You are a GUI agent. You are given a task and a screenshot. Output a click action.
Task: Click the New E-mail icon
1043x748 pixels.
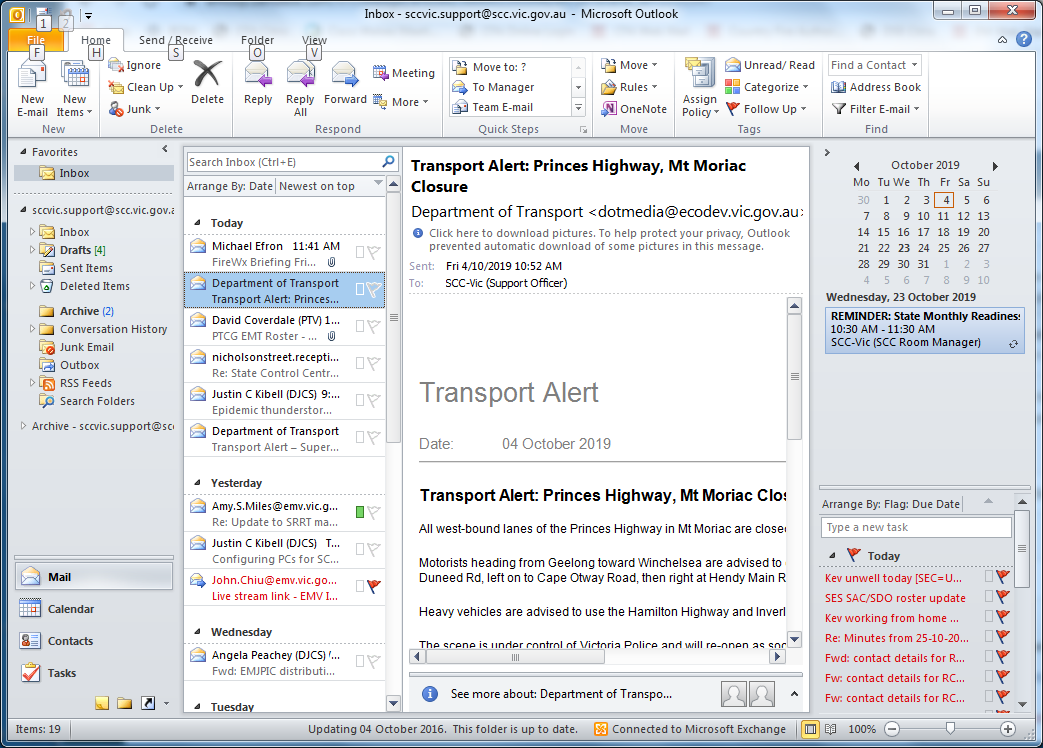point(33,76)
